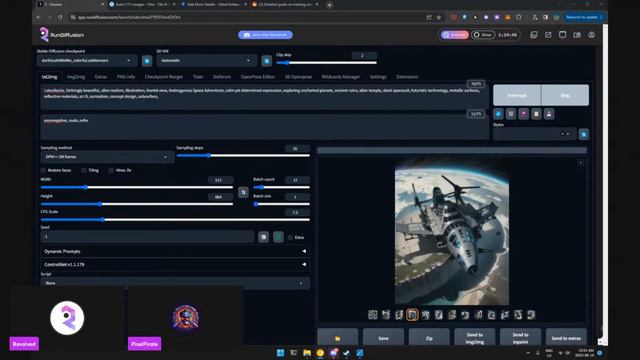
Task: Reload the browser page
Action: [60, 17]
